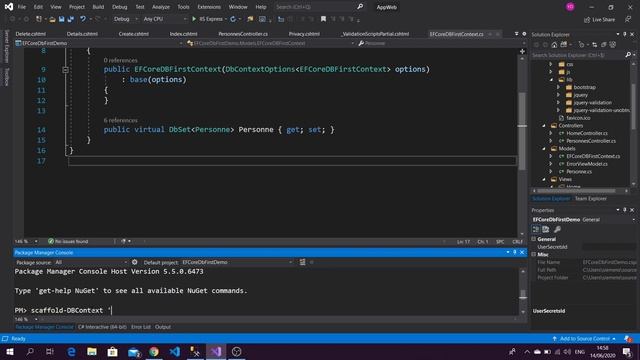This screenshot has height=360, width=640.
Task: Click Sync with Active Document icon
Action: coord(594,45)
